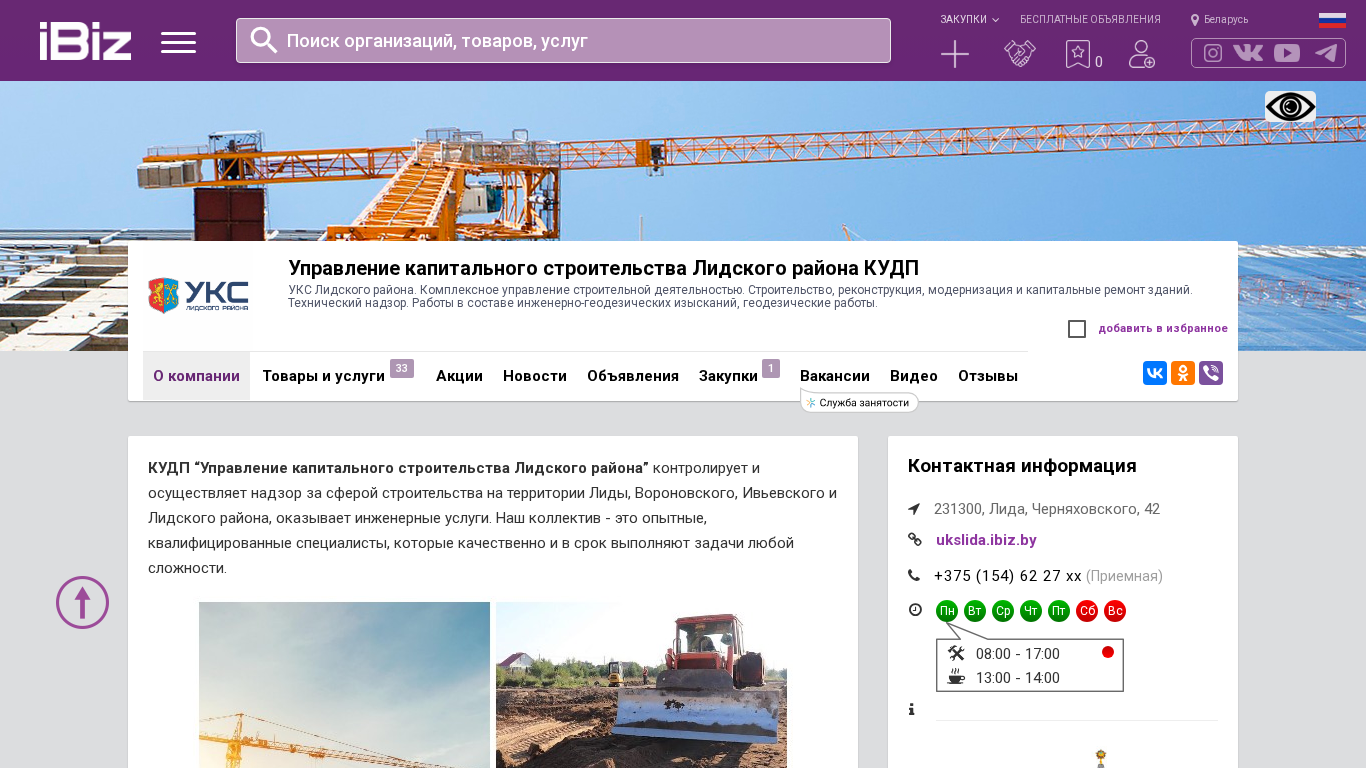Click the iBiz logo
The image size is (1366, 768).
85,41
